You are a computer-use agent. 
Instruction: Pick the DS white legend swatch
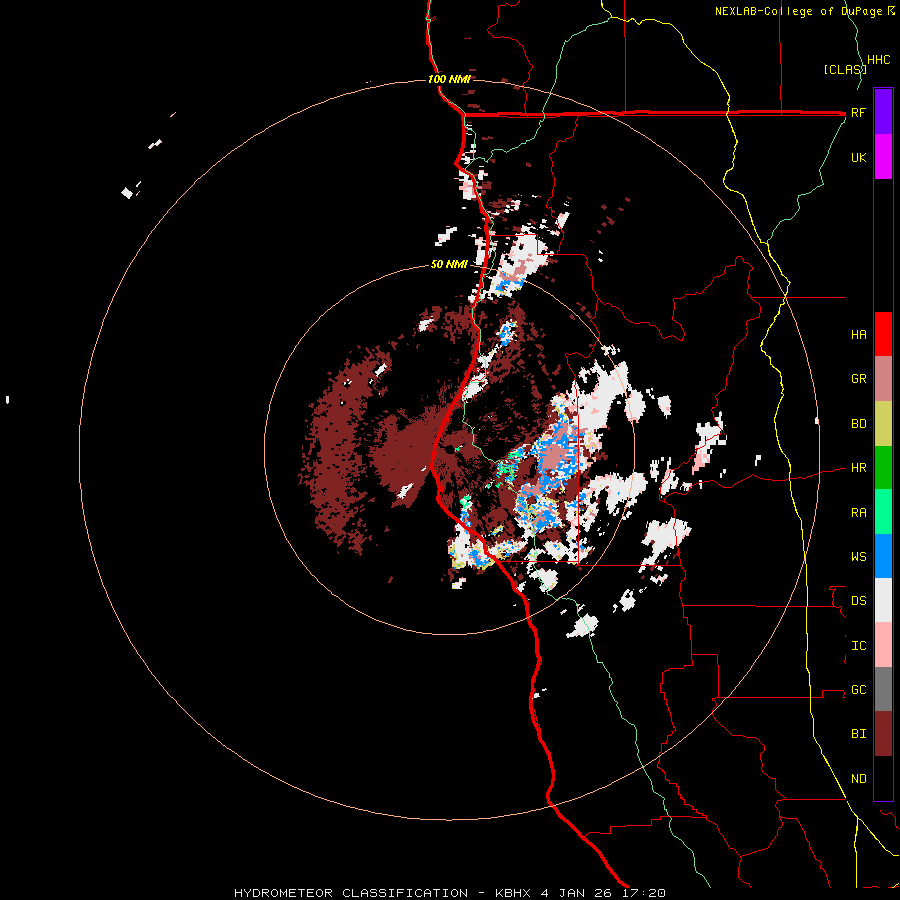coord(883,600)
